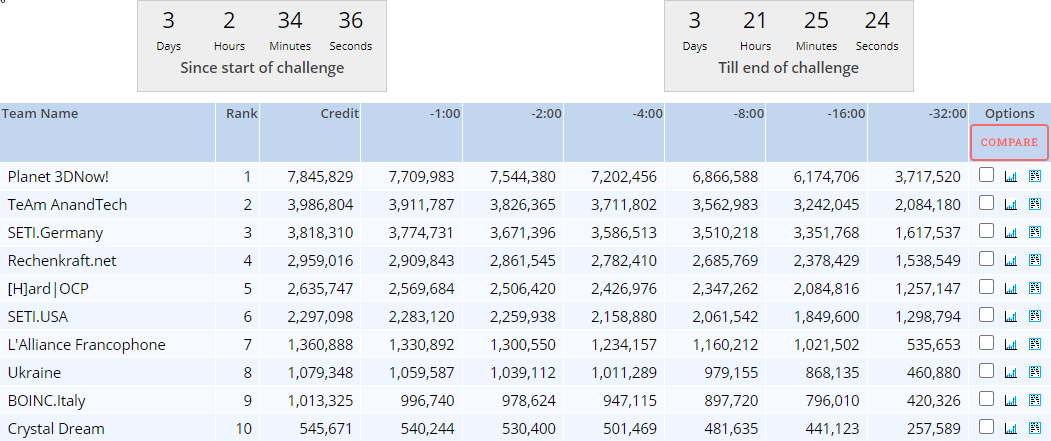
Task: Open the details table icon for Crystal Dream
Action: (x=1034, y=428)
